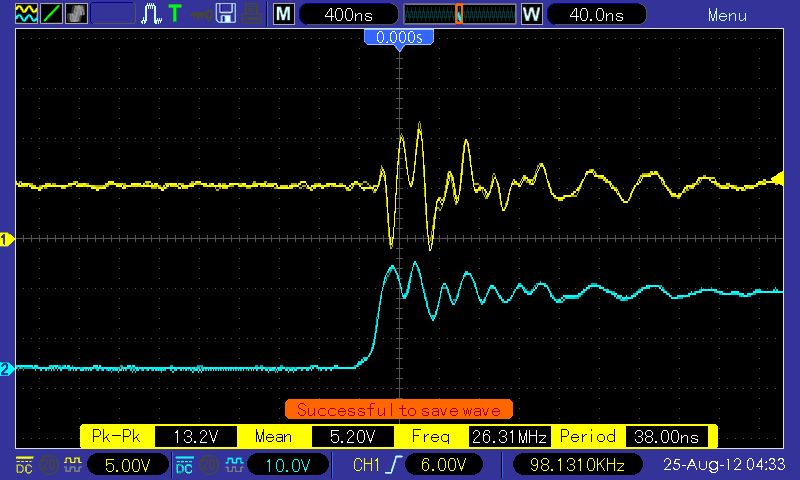This screenshot has height=480, width=800.
Task: Click the 25-Aug-12 04:33 date and time
Action: click(724, 464)
